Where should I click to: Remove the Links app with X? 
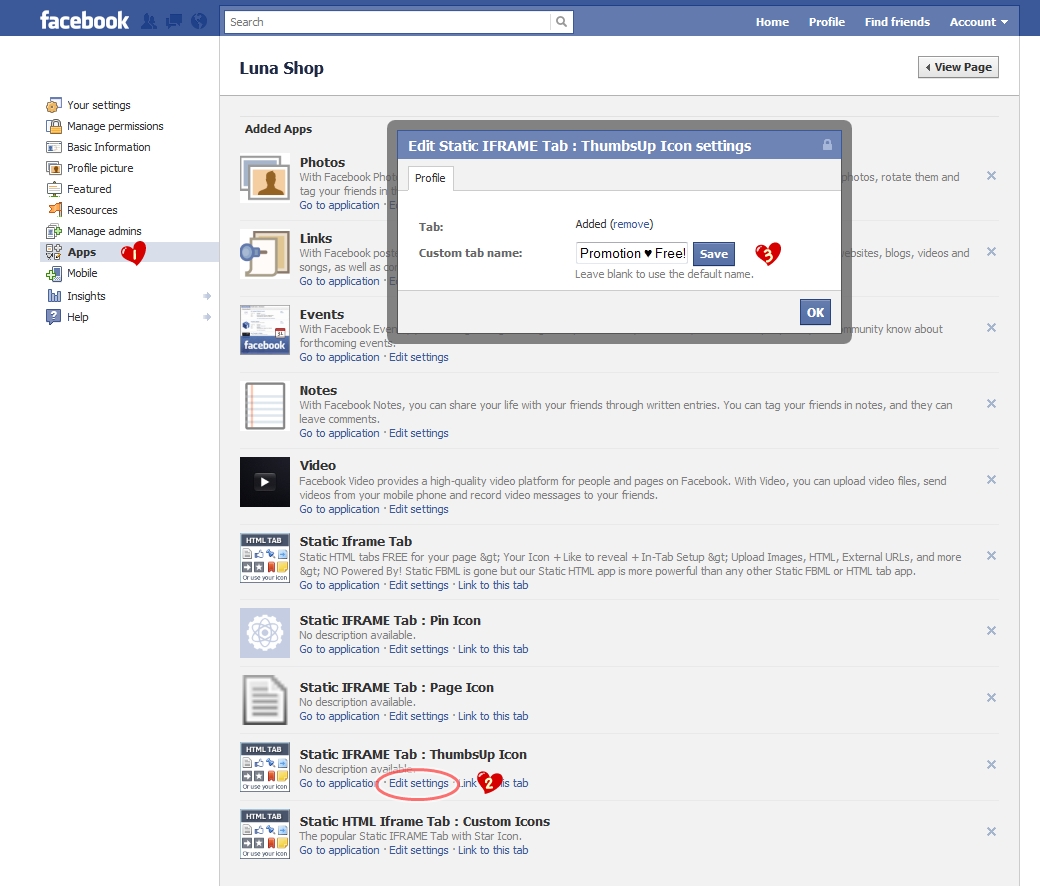point(992,252)
